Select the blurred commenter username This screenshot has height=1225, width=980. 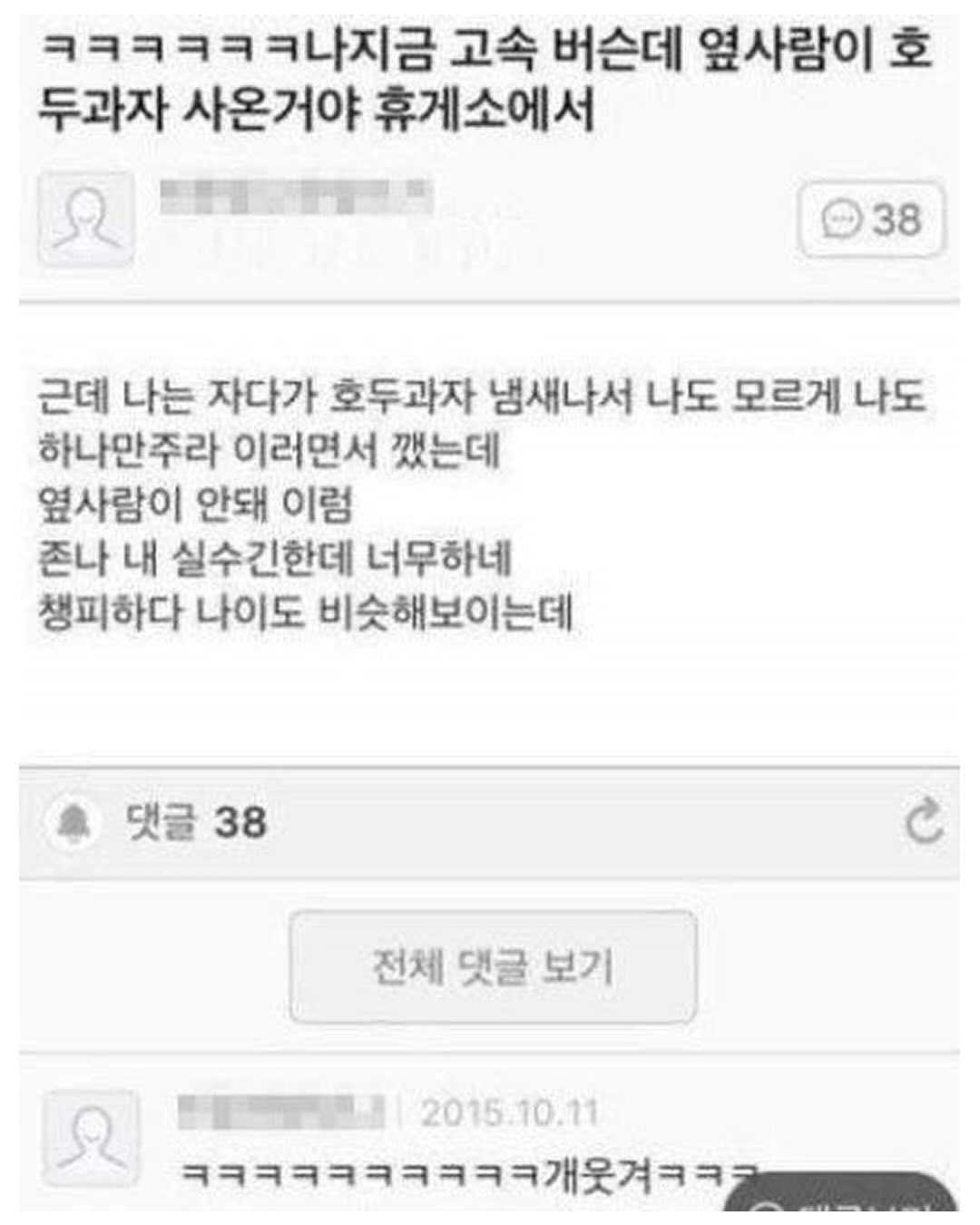click(x=281, y=1112)
